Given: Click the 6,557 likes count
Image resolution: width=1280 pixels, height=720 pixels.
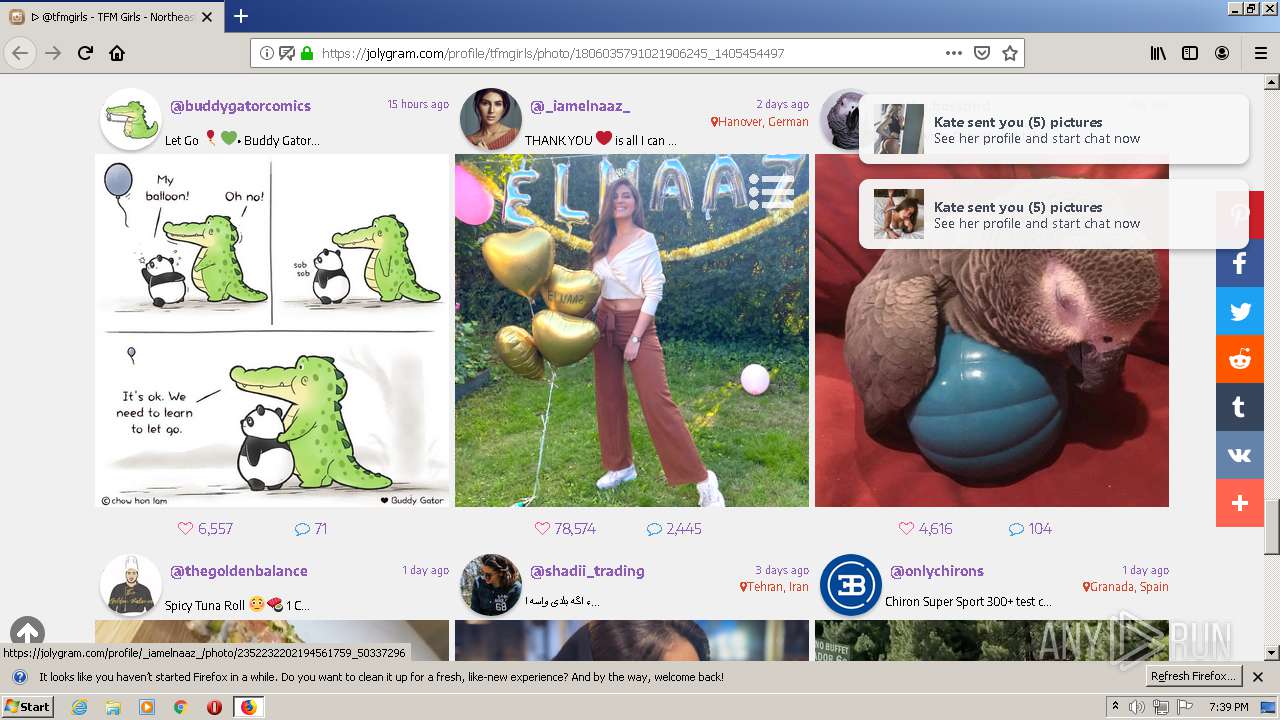Looking at the screenshot, I should pyautogui.click(x=215, y=528).
